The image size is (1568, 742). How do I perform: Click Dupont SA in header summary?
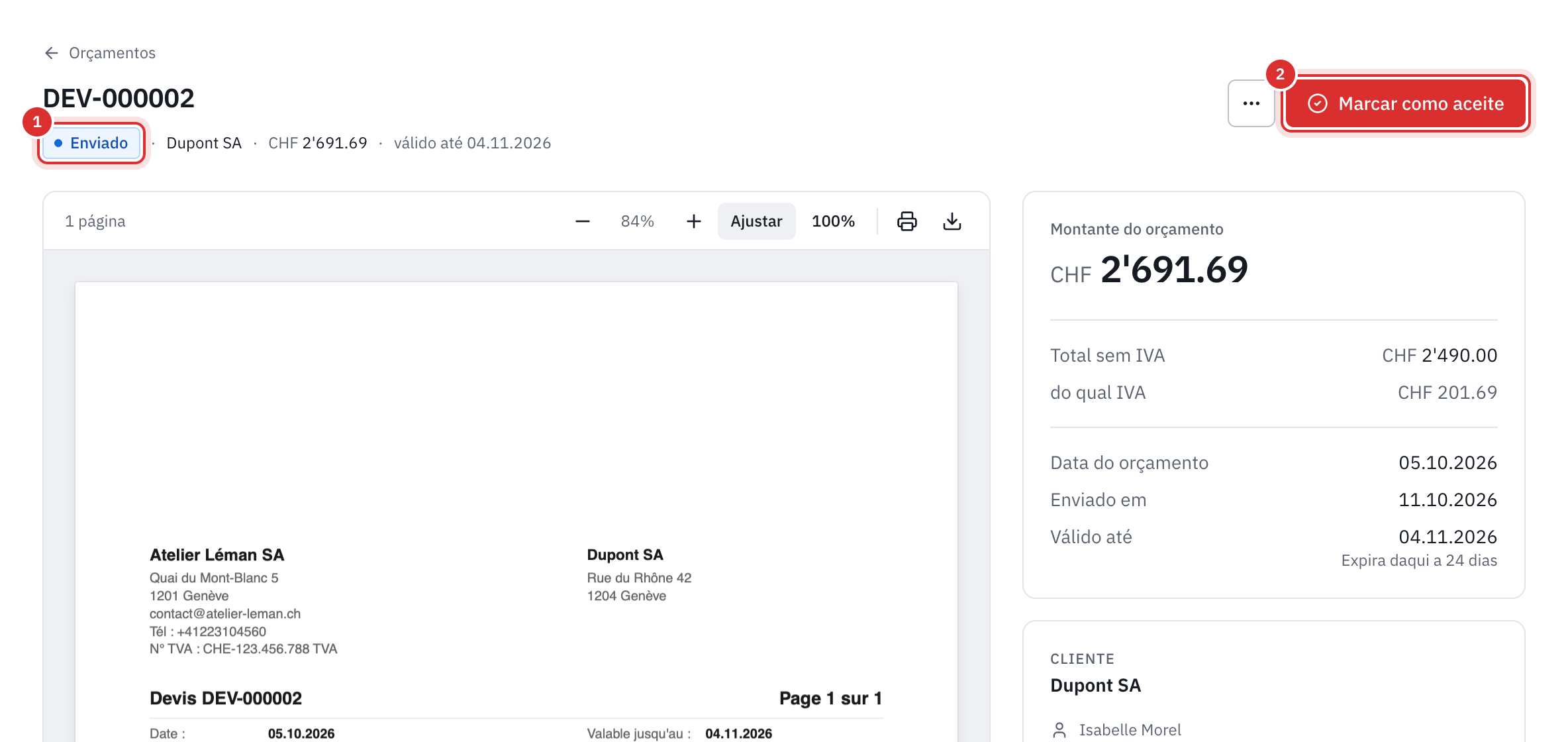tap(204, 143)
